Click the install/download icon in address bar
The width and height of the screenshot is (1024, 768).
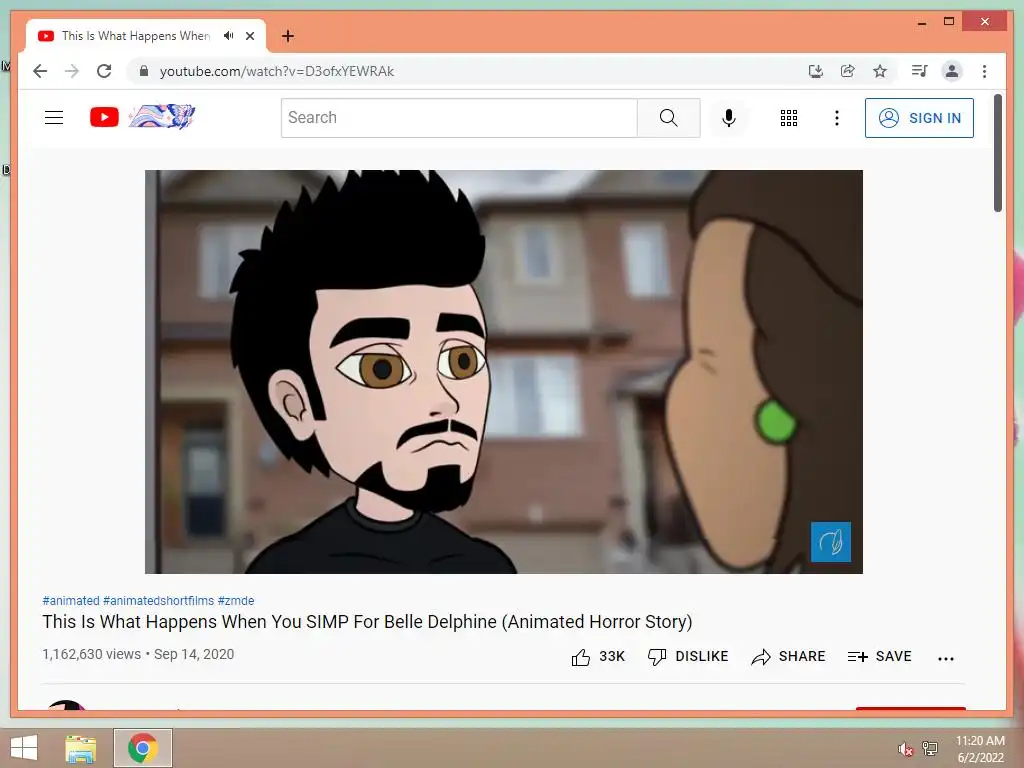816,71
